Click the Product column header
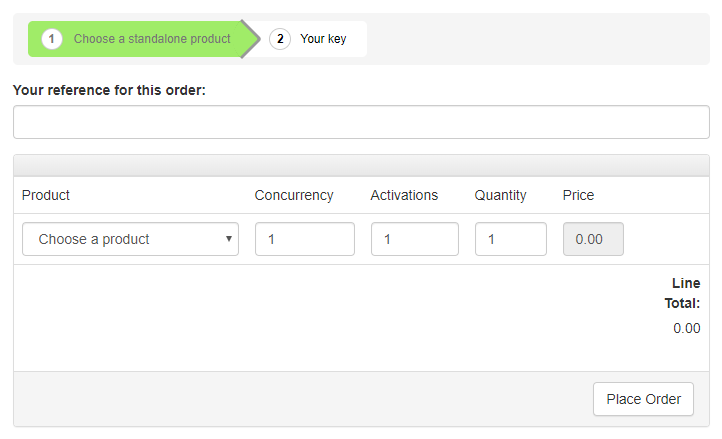The height and width of the screenshot is (439, 722). 46,195
